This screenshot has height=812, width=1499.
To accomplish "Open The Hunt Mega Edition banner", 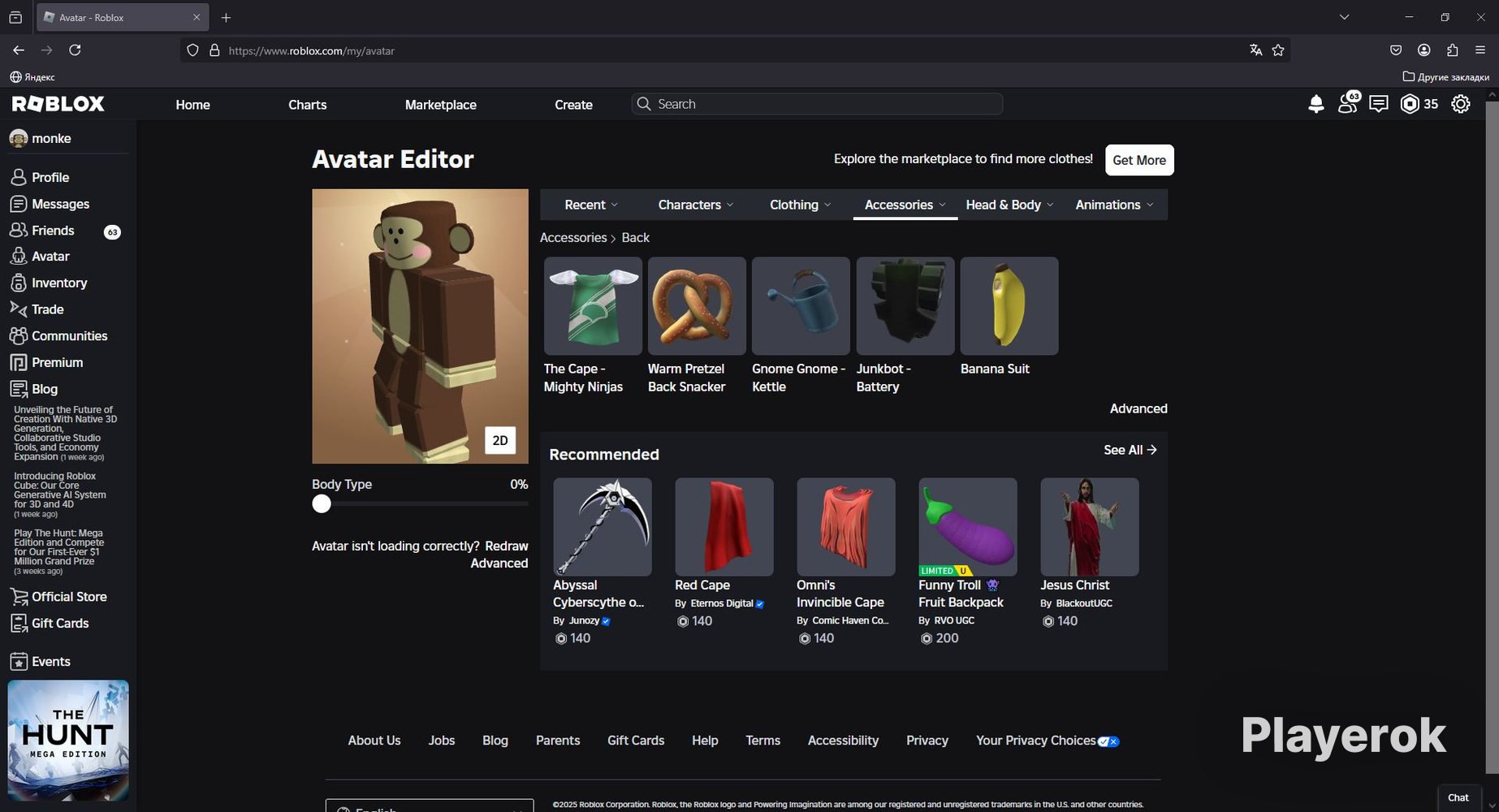I will 68,741.
